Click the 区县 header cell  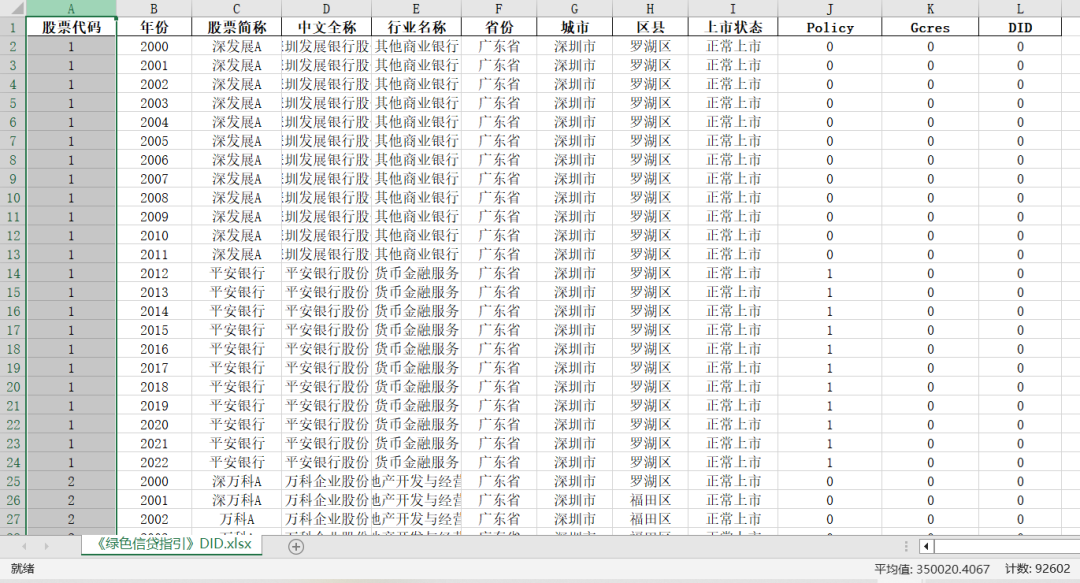click(x=650, y=28)
